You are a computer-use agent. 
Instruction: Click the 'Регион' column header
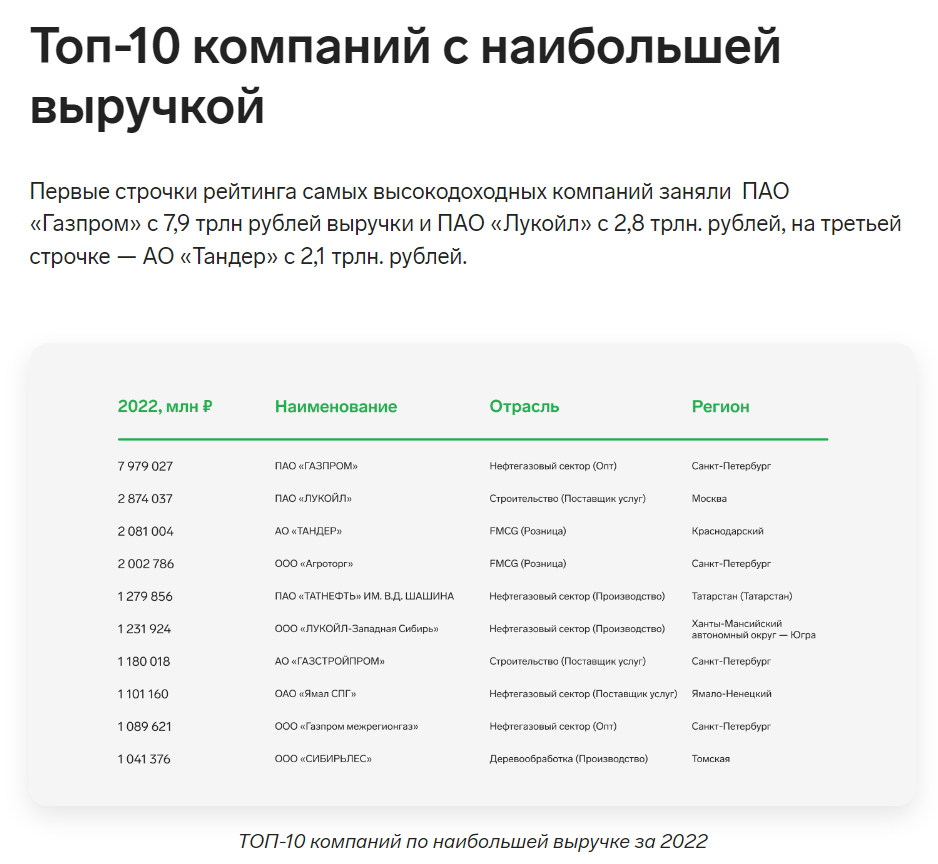pyautogui.click(x=720, y=407)
